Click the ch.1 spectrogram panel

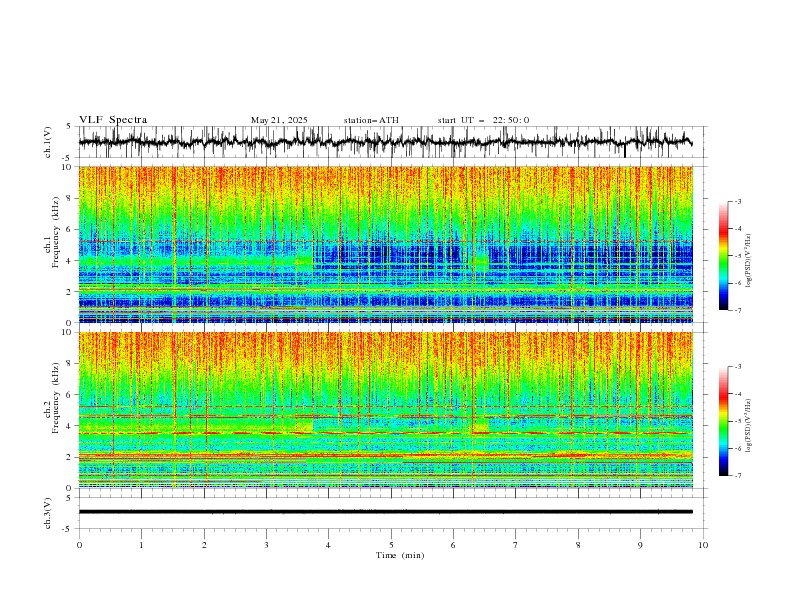click(x=385, y=244)
